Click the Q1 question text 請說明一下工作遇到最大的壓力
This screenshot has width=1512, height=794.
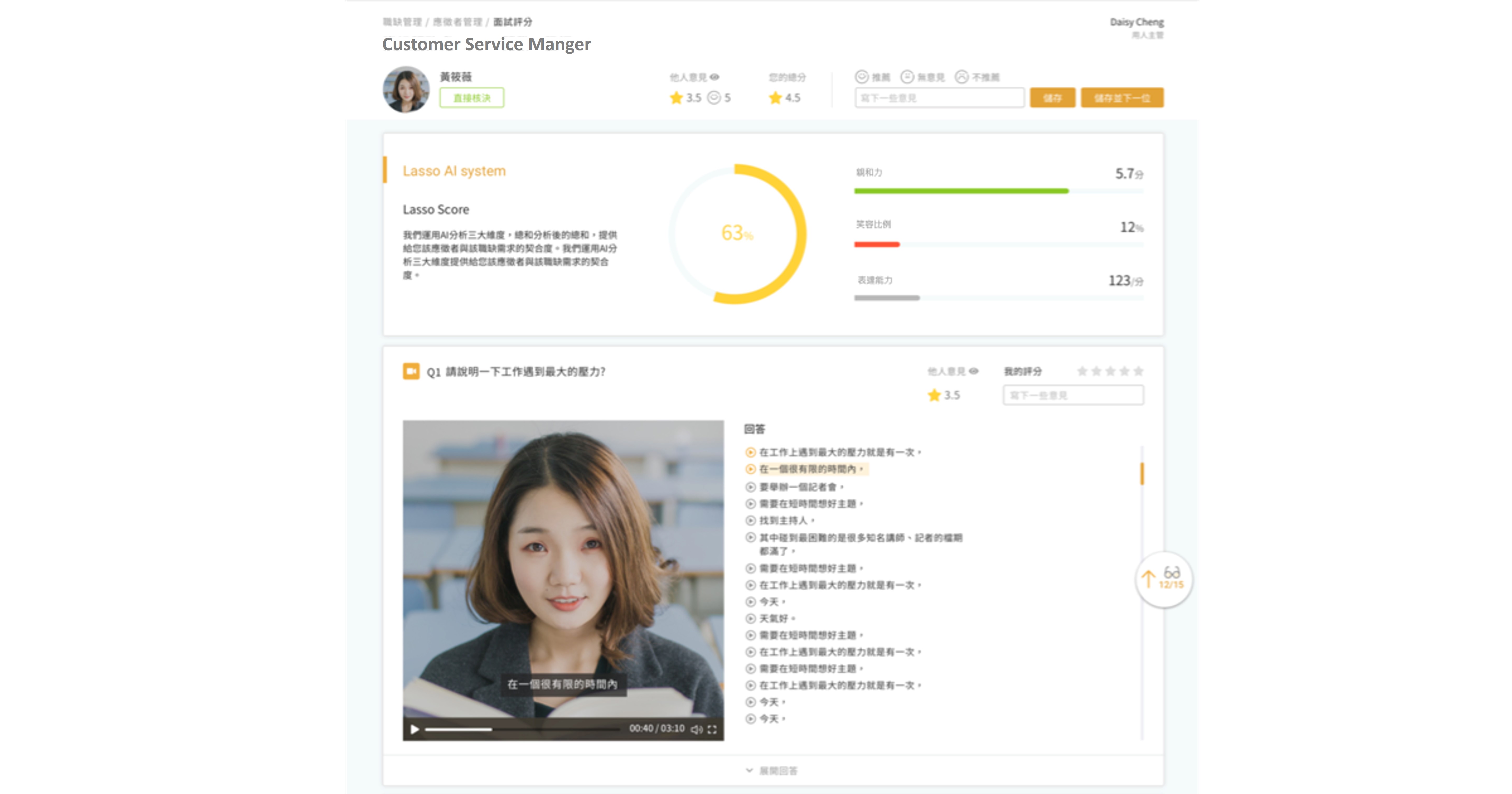[x=525, y=372]
